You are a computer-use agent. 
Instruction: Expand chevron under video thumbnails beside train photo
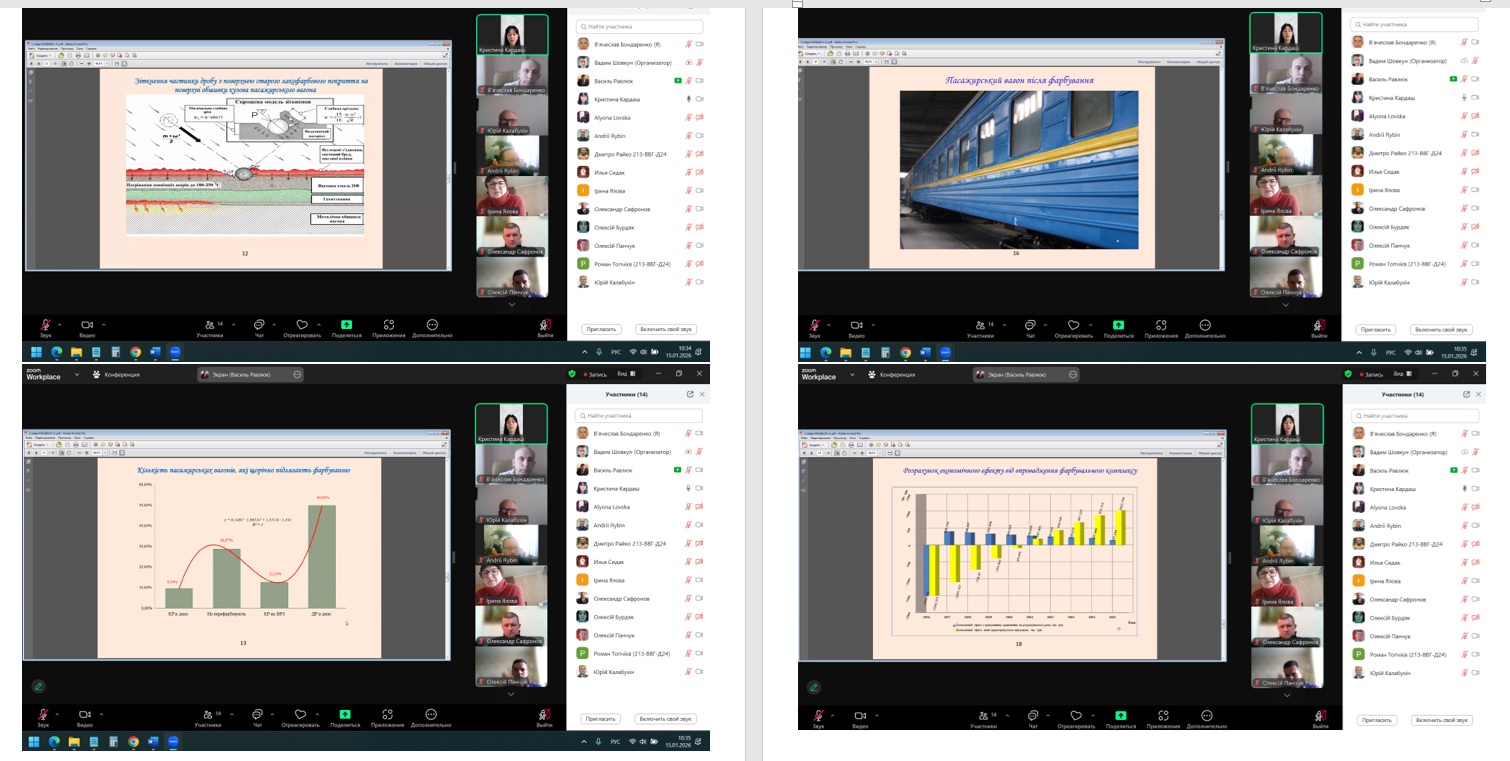1286,304
